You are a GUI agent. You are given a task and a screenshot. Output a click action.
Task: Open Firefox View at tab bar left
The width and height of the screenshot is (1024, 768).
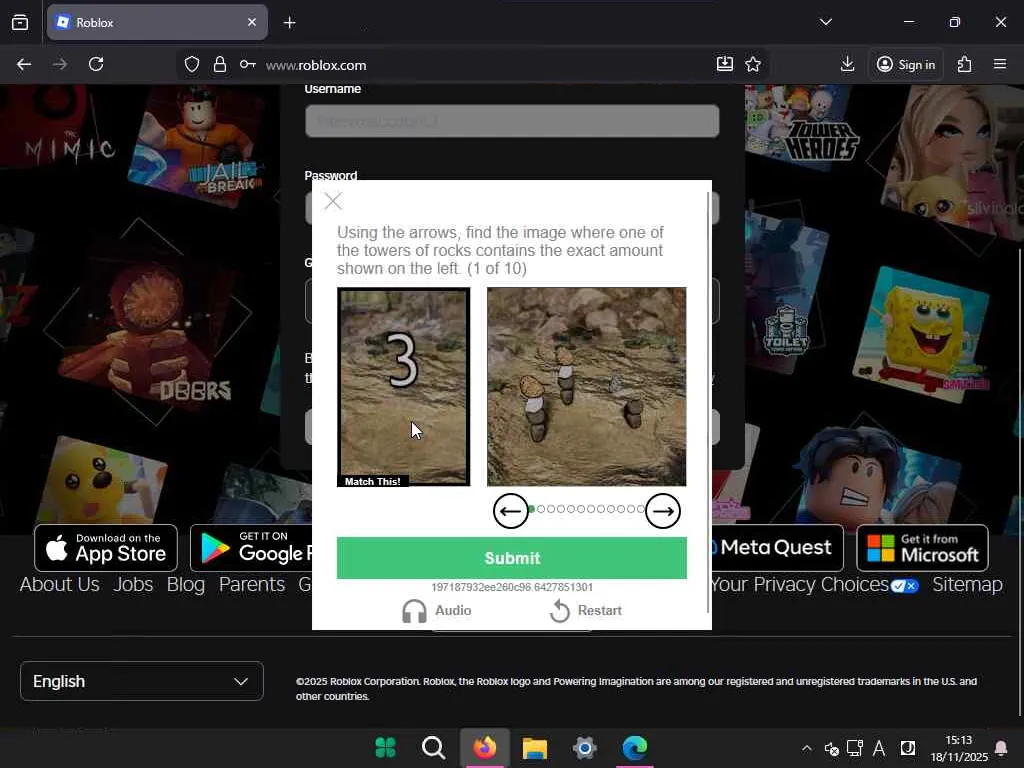[20, 22]
